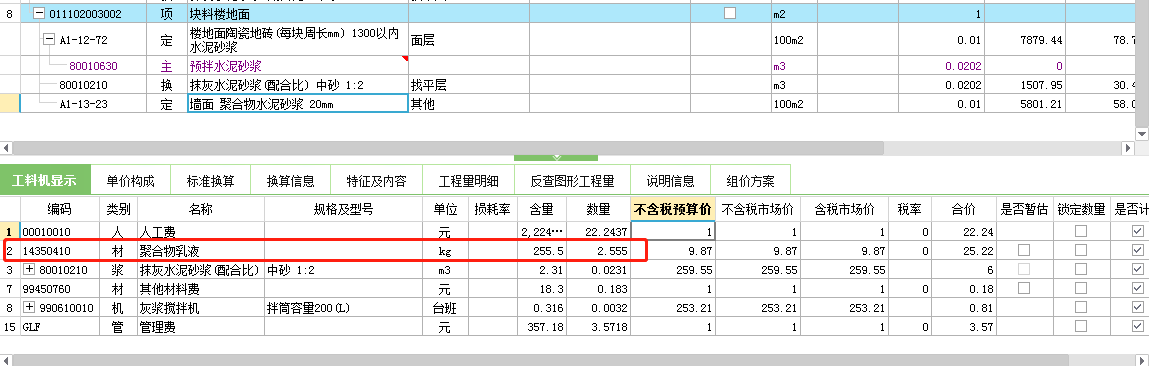Select the 墙面 聚合物水泥砂浆 20mm name cell

tap(298, 103)
